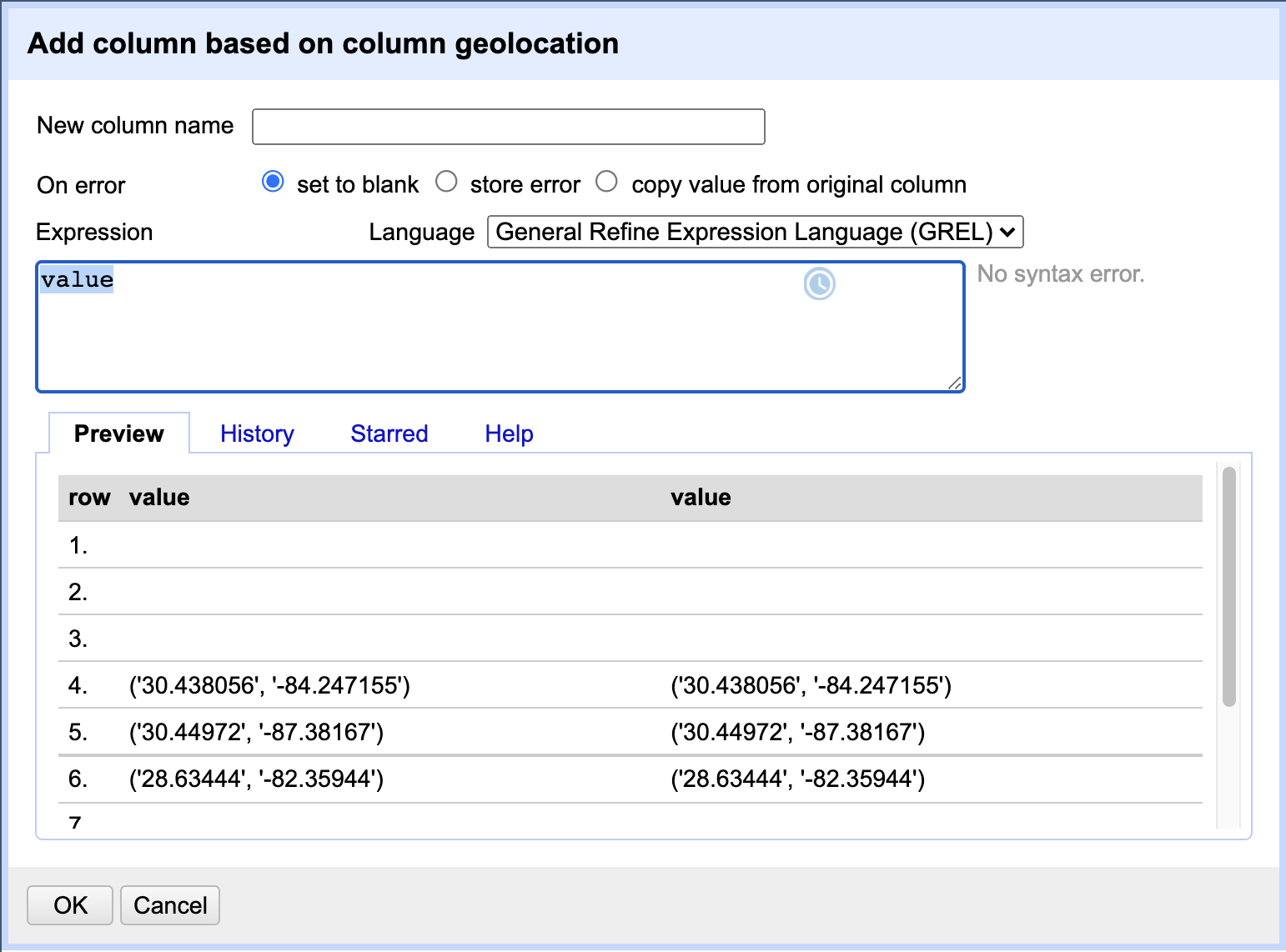The height and width of the screenshot is (952, 1286).
Task: Select the 'set to blank' error option
Action: click(273, 181)
